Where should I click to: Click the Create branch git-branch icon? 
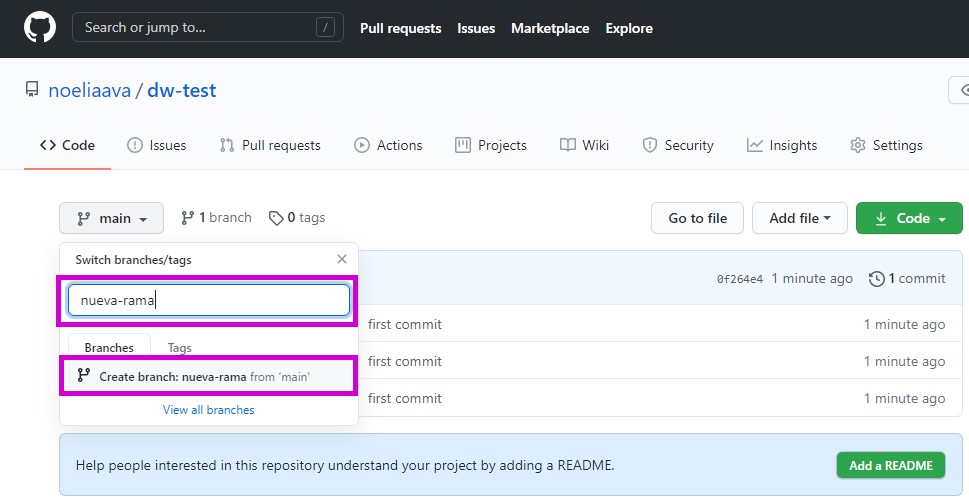click(83, 376)
